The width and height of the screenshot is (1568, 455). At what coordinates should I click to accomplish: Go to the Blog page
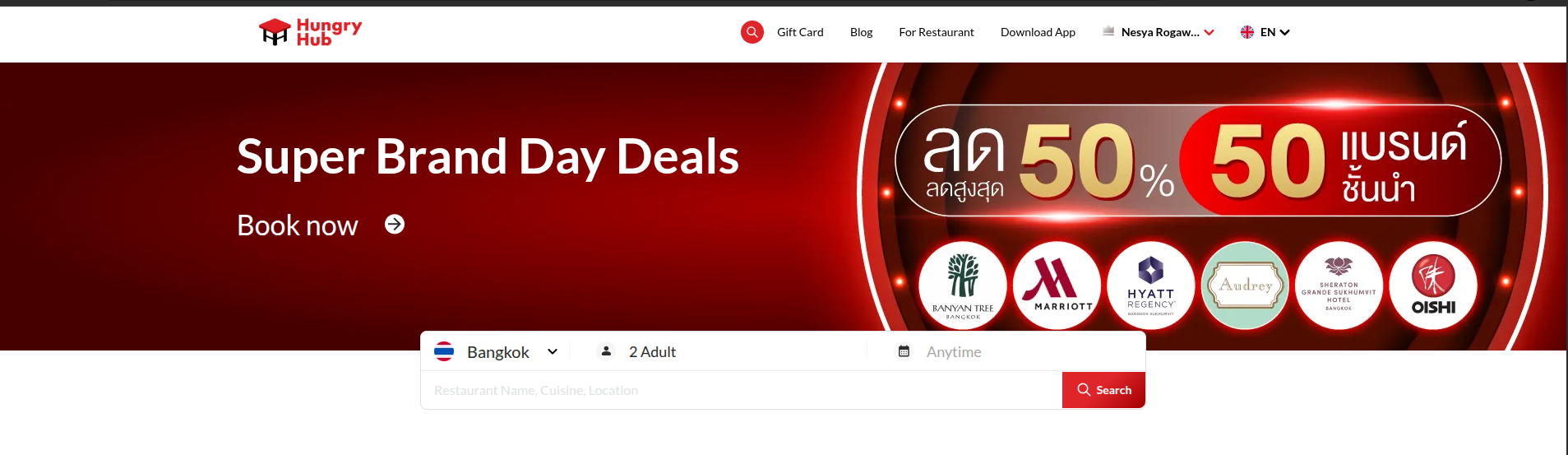click(861, 32)
